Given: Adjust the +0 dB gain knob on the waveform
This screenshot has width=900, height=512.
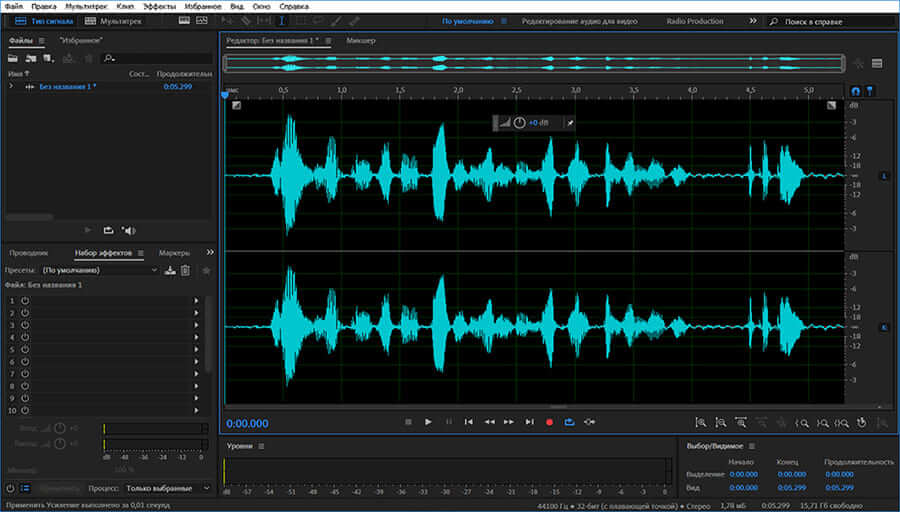Looking at the screenshot, I should [519, 122].
